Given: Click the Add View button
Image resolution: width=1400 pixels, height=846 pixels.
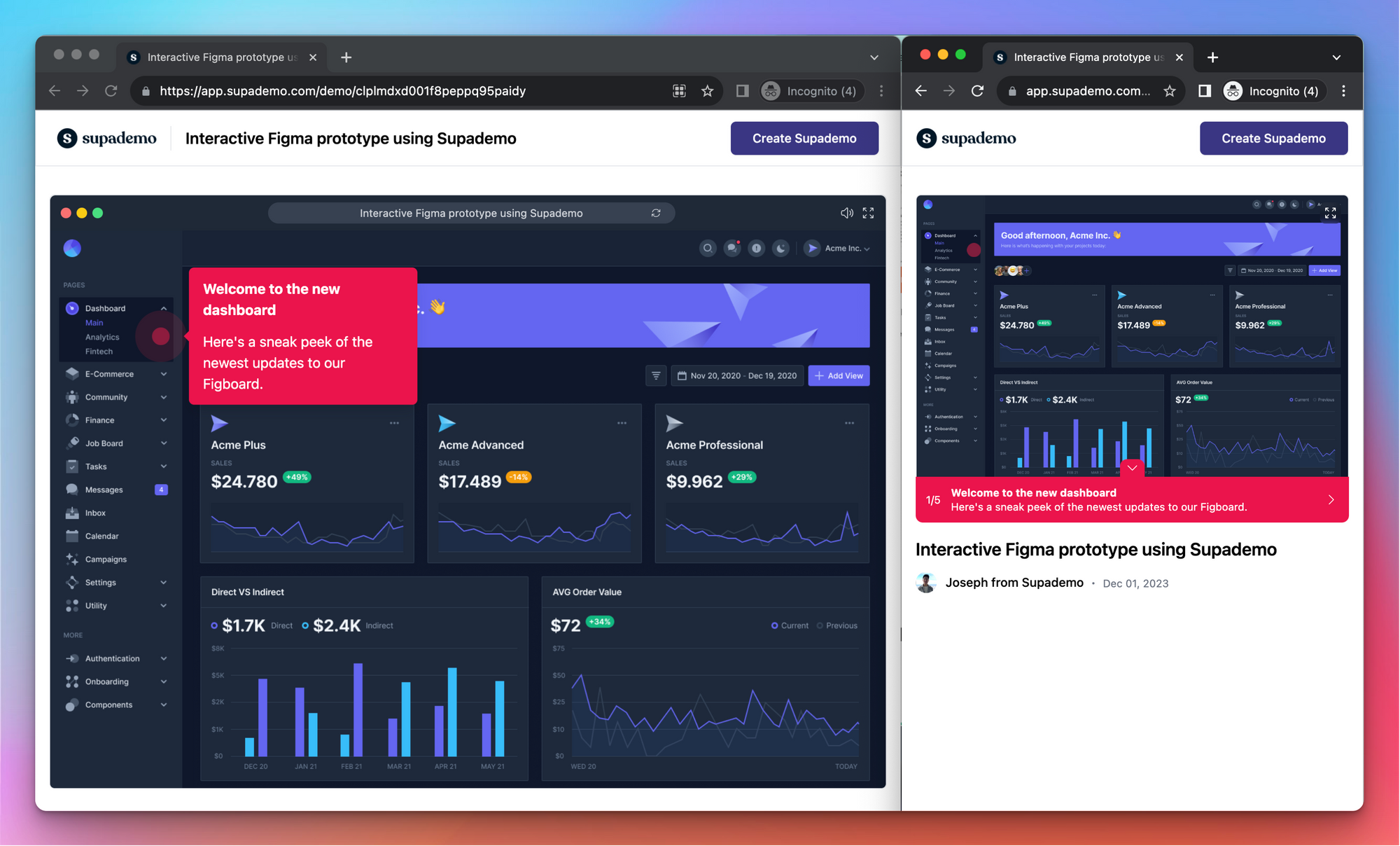Looking at the screenshot, I should coord(838,375).
